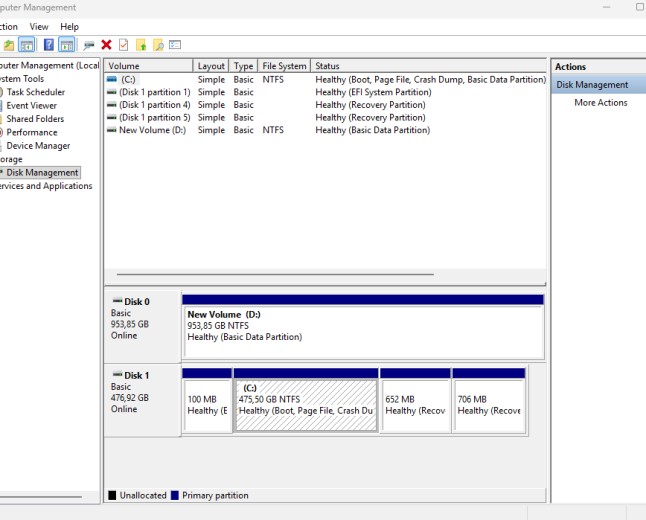Sort by the Volume column header
The image size is (646, 520).
tap(148, 66)
